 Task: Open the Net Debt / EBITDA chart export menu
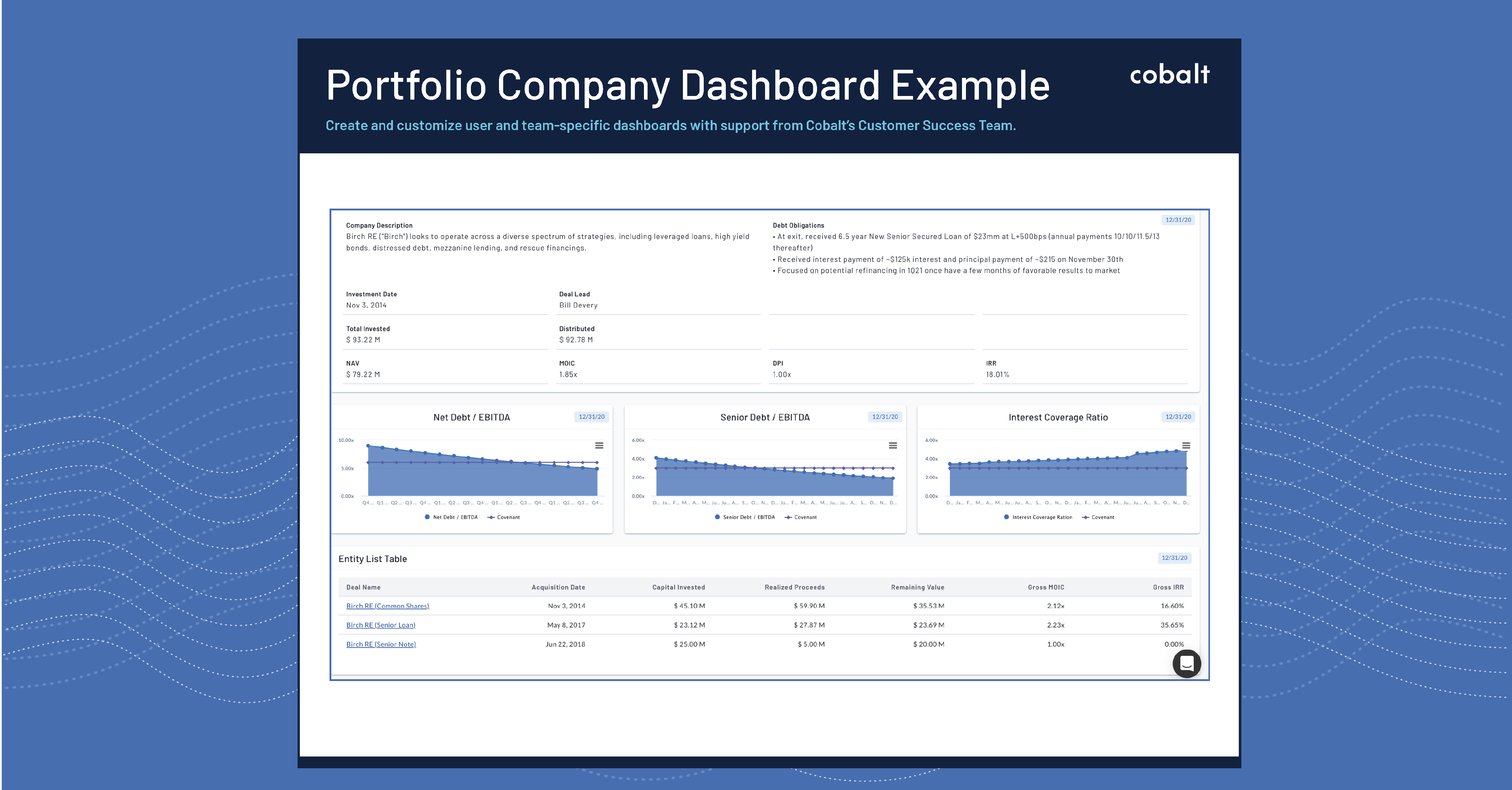click(599, 445)
